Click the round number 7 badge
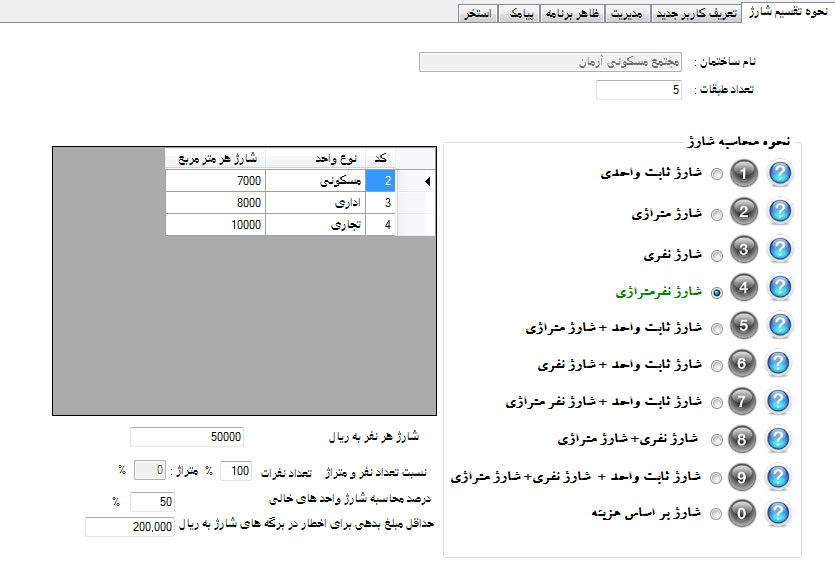This screenshot has height=561, width=835. pyautogui.click(x=742, y=401)
